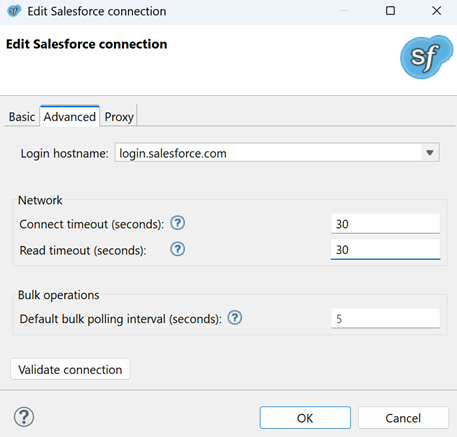457x437 pixels.
Task: Click the Default bulk polling interval field
Action: click(x=385, y=319)
